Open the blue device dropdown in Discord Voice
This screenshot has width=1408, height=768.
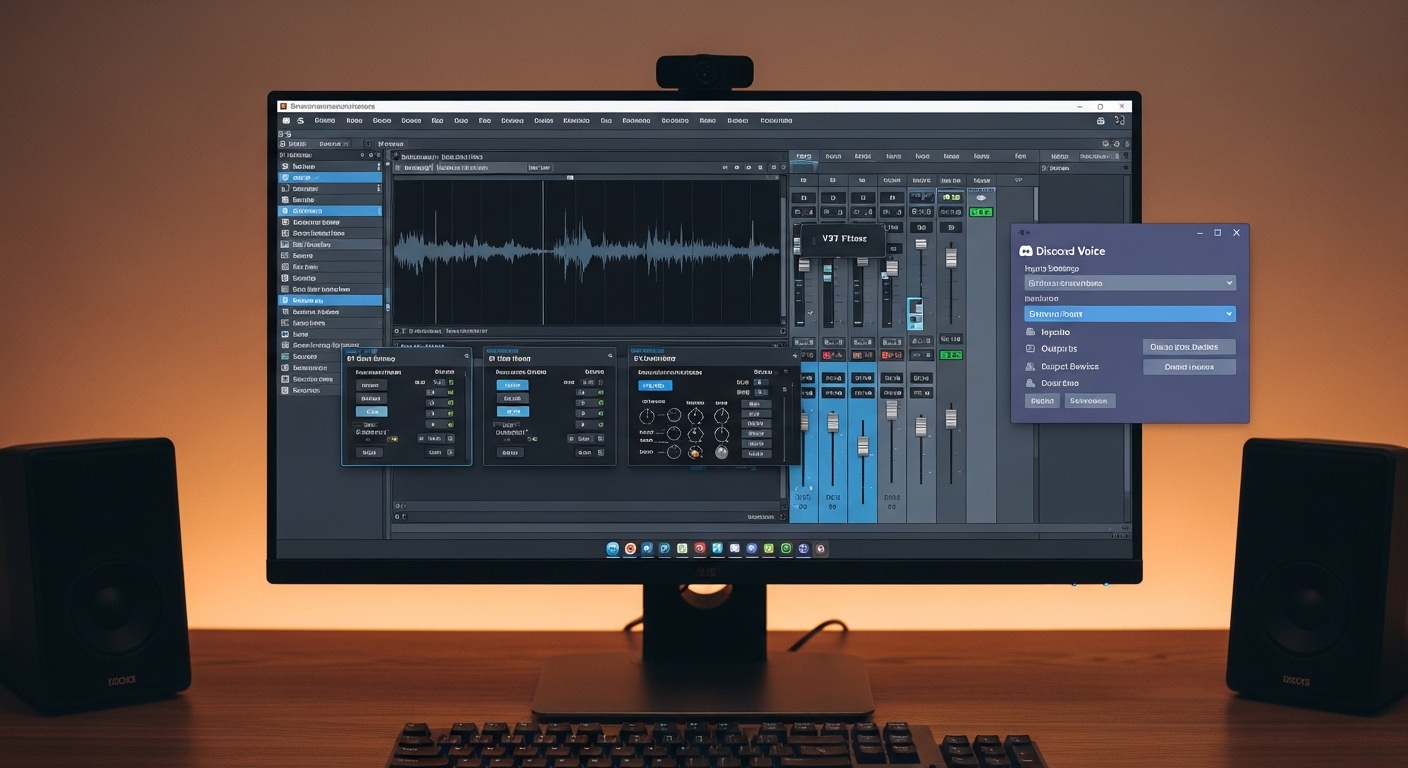[1128, 313]
